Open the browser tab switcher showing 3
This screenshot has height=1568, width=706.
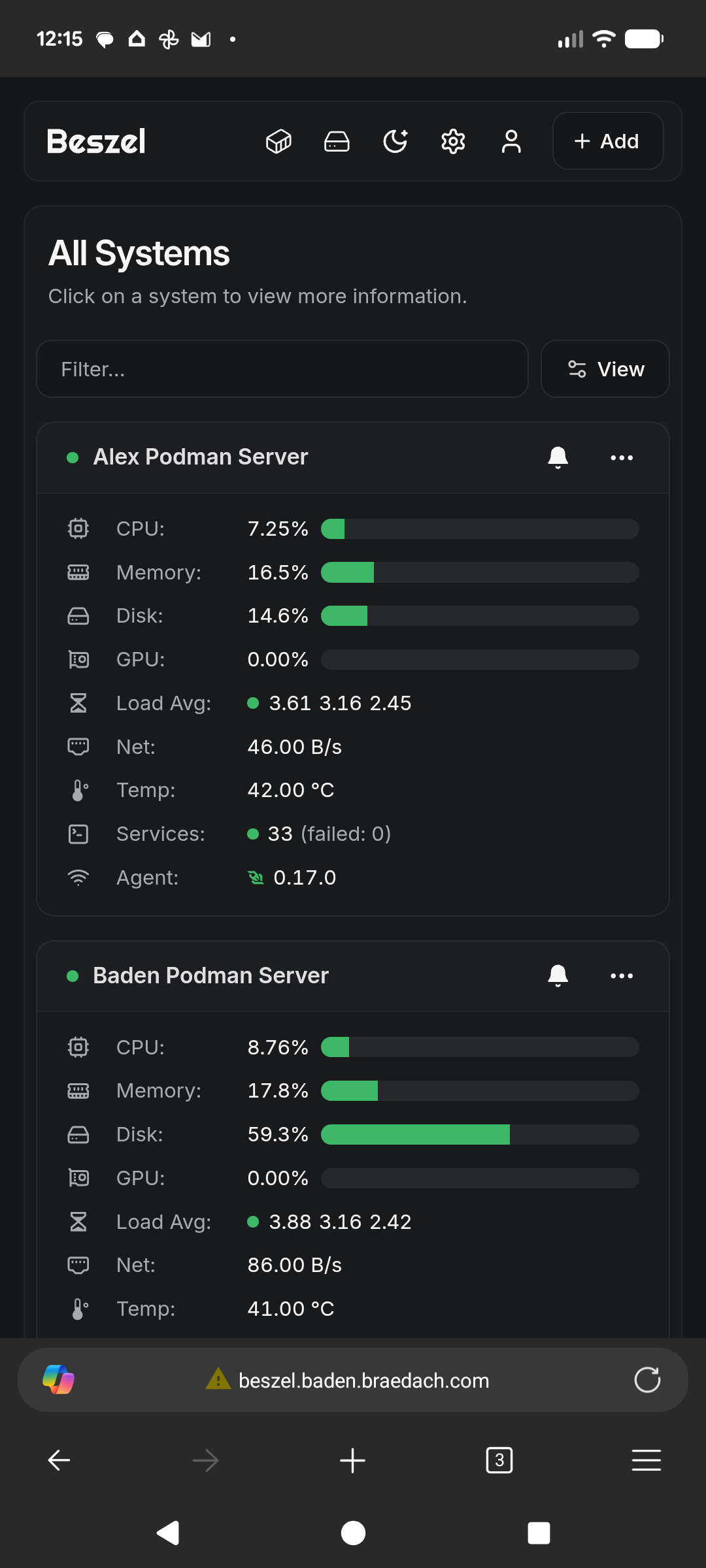[499, 1460]
